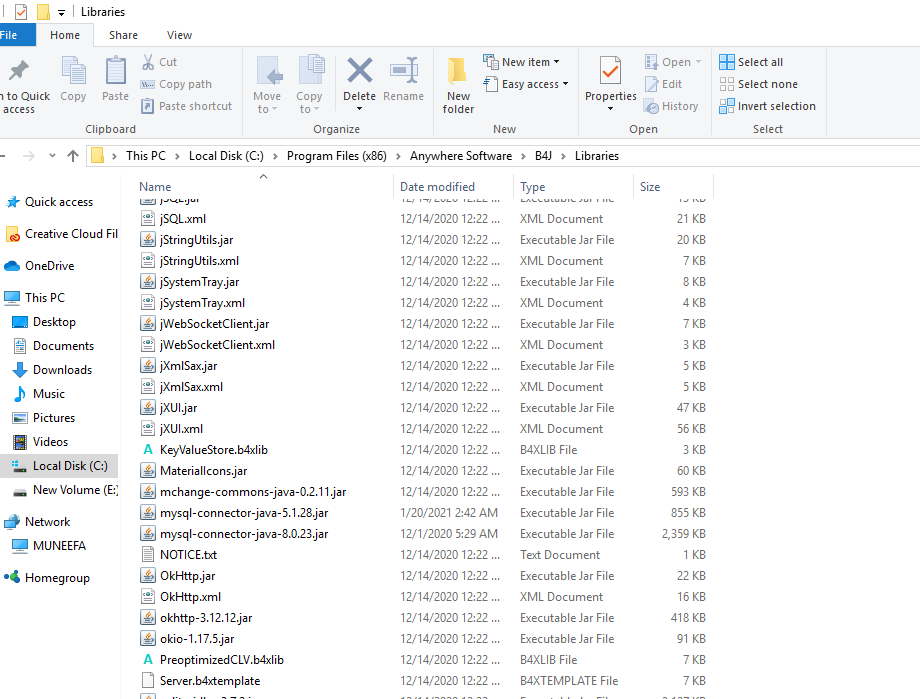Navigate to Local Disk (C:) in breadcrumb
Screen dimensions: 920x699
226,156
